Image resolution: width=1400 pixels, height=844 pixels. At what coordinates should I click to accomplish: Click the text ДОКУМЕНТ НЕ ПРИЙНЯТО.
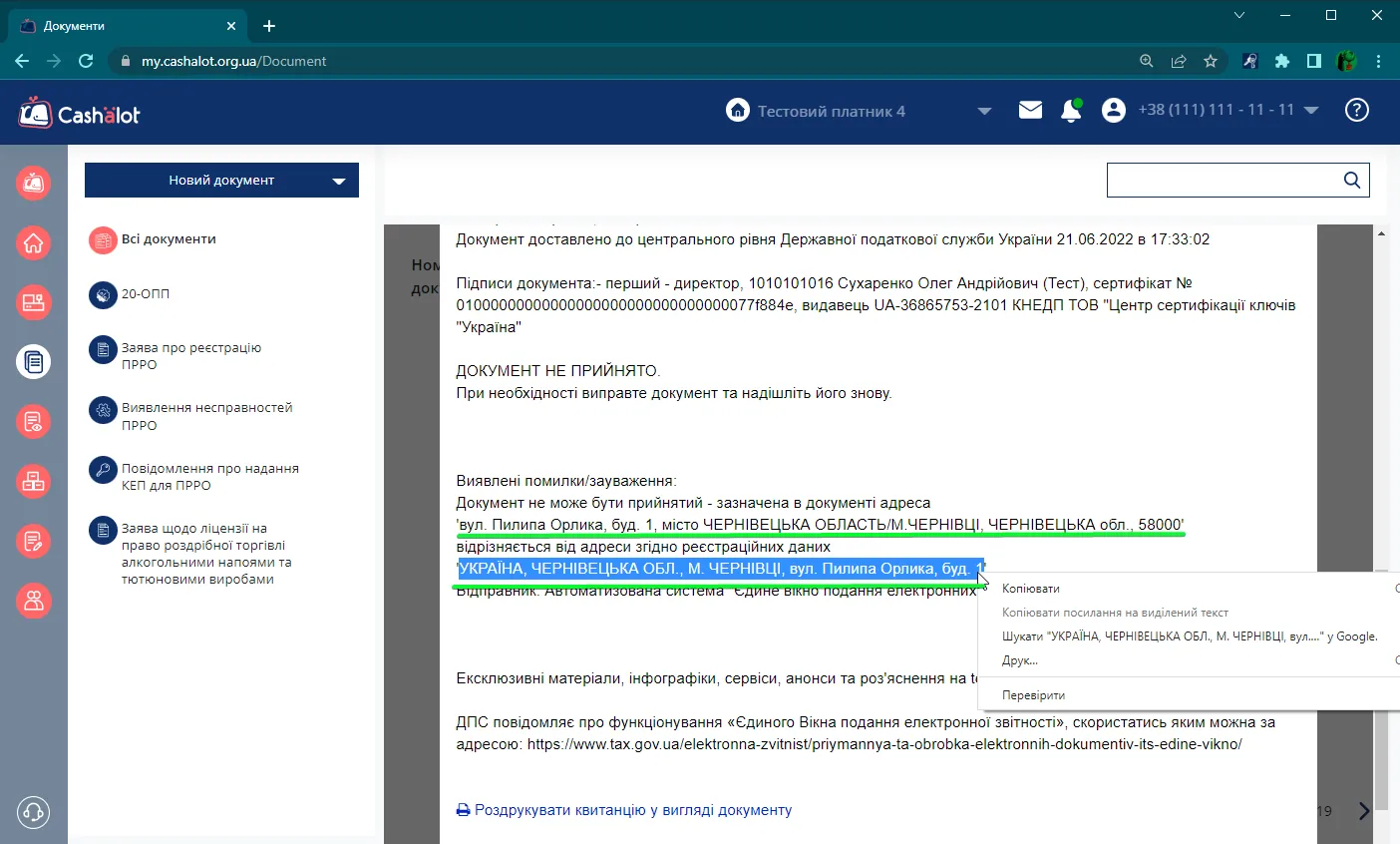pyautogui.click(x=558, y=371)
